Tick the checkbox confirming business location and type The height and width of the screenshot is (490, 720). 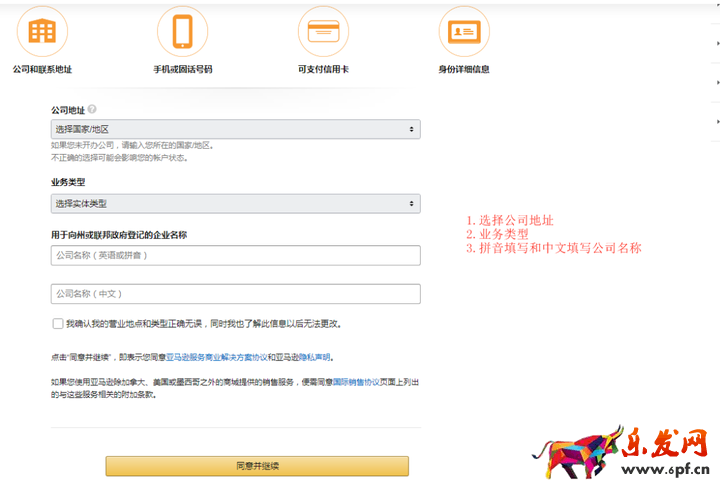click(x=58, y=324)
